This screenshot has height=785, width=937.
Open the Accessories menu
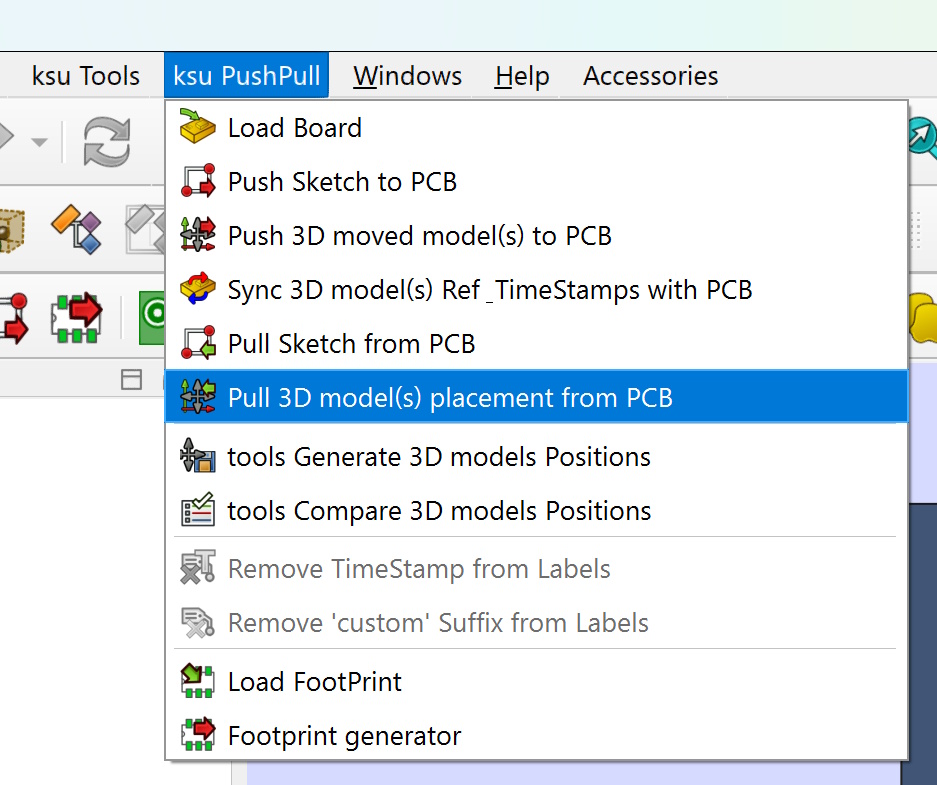point(650,76)
